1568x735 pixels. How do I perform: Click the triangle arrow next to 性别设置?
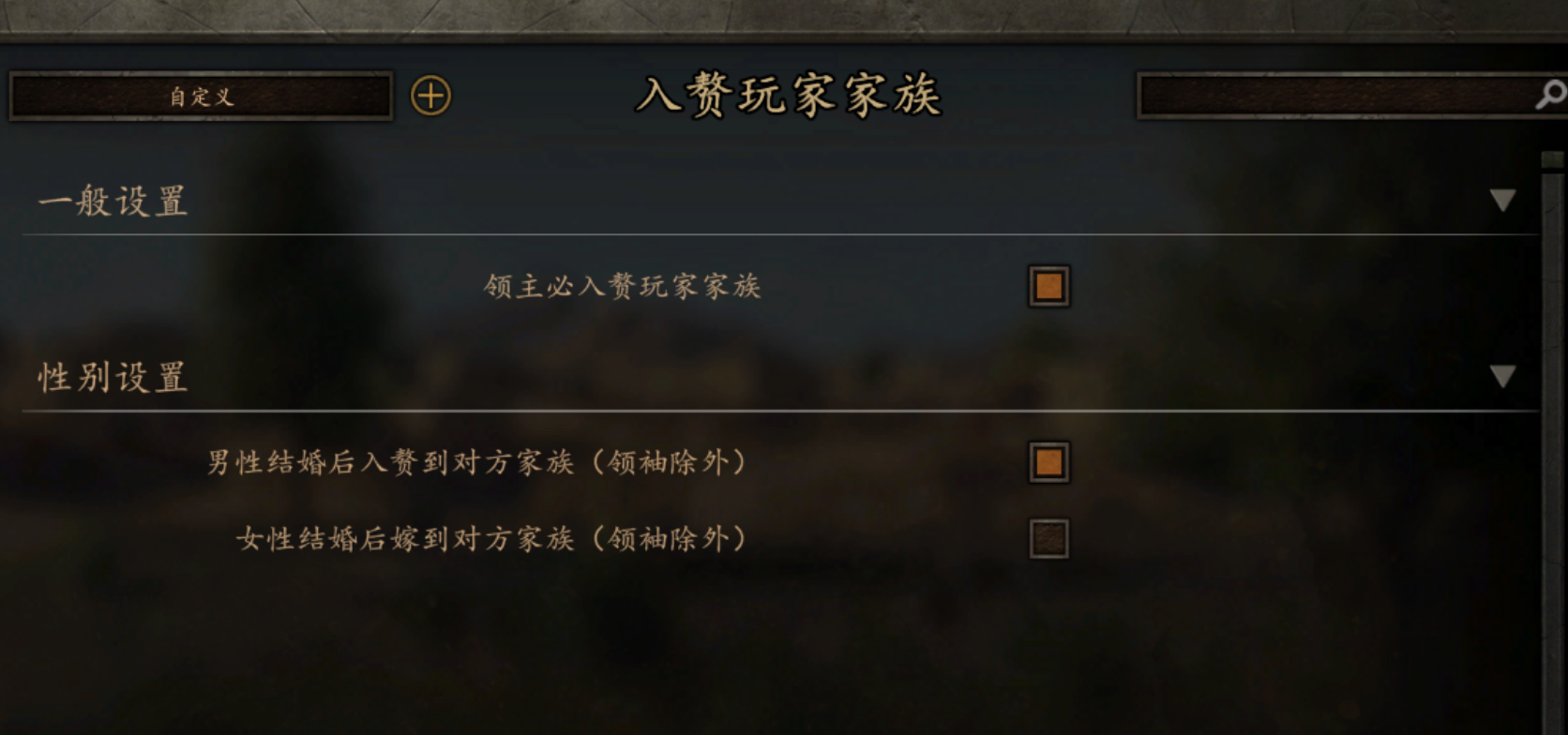(x=1503, y=373)
